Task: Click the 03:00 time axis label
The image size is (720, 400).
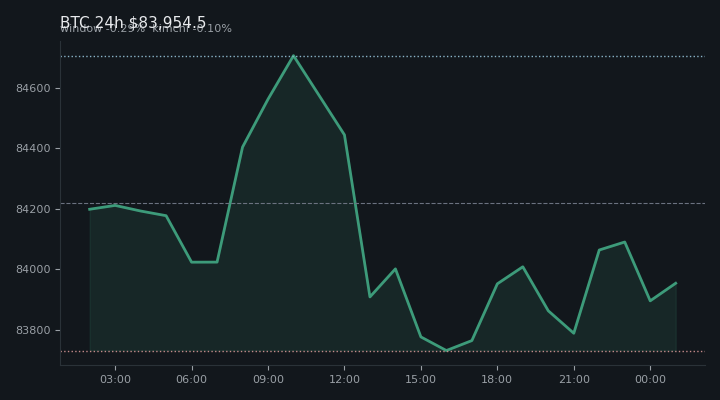Action: [115, 379]
